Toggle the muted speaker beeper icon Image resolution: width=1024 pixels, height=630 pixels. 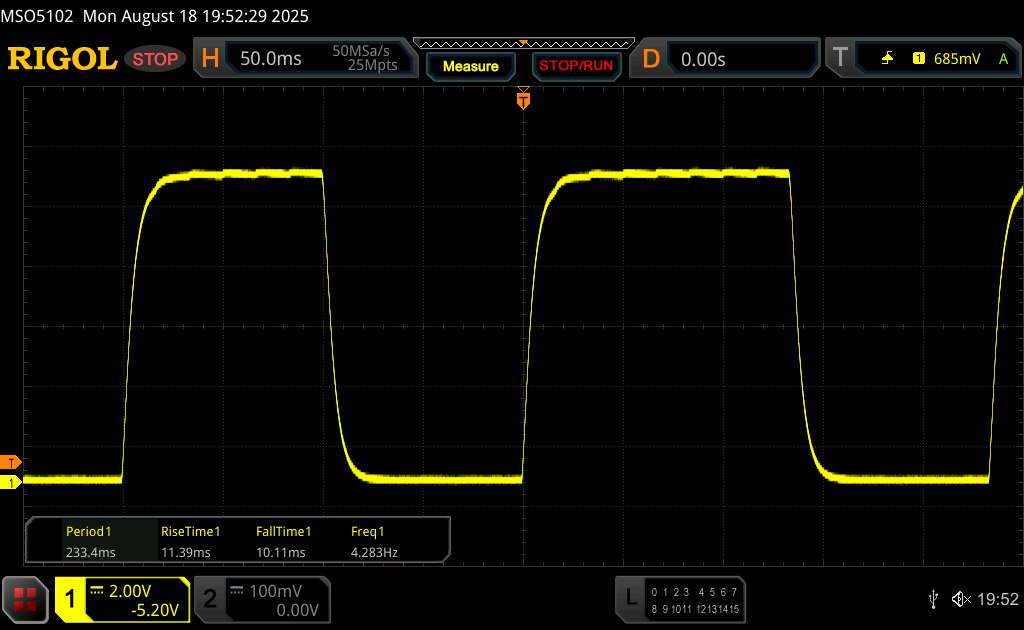pyautogui.click(x=960, y=598)
